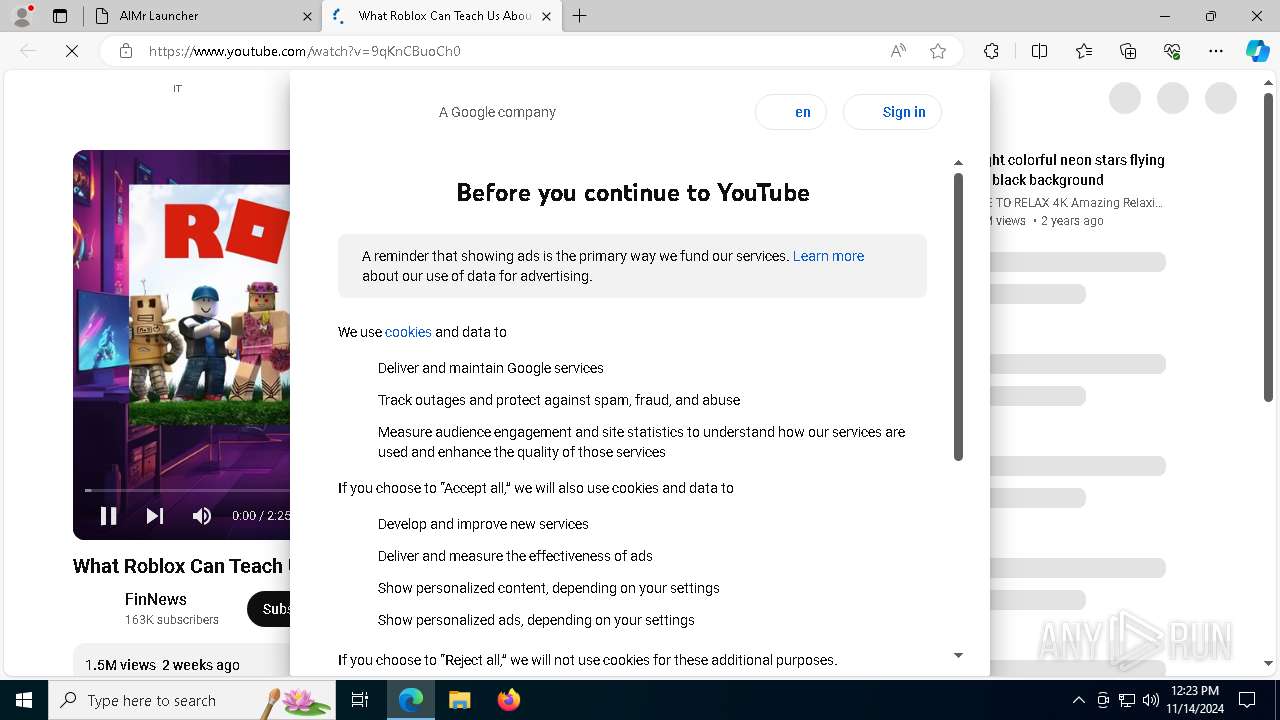The height and width of the screenshot is (720, 1280).
Task: Close the What Roblox Can Teach tab
Action: (546, 16)
